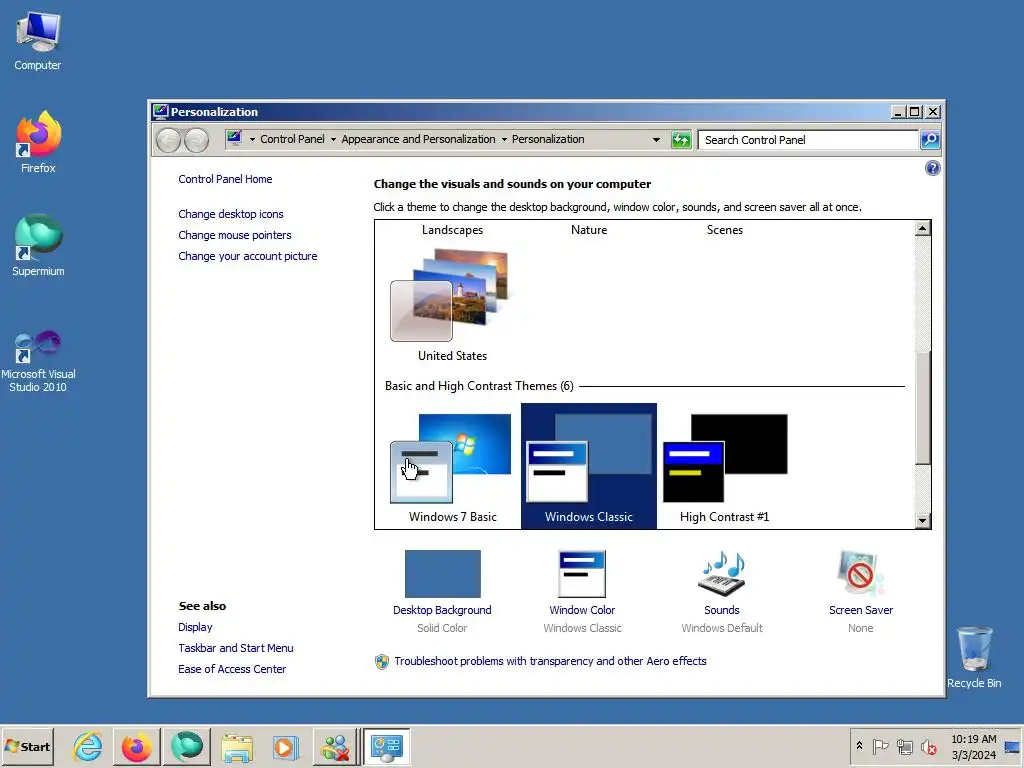
Task: Select the High Contrast #1 theme
Action: pyautogui.click(x=724, y=466)
